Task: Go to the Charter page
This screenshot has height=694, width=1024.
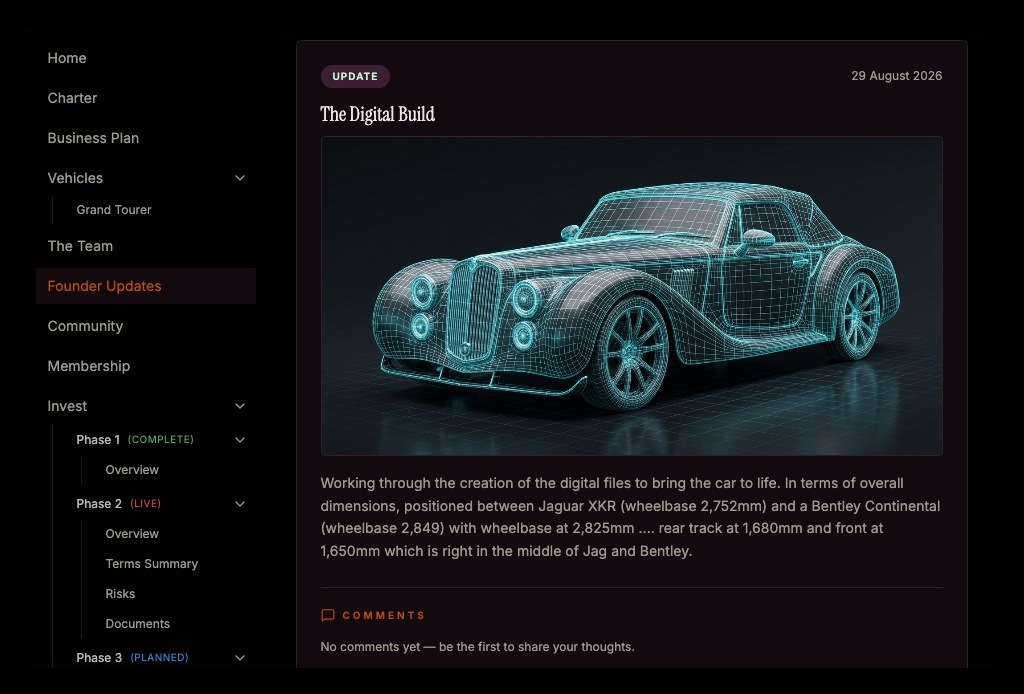Action: click(x=72, y=98)
